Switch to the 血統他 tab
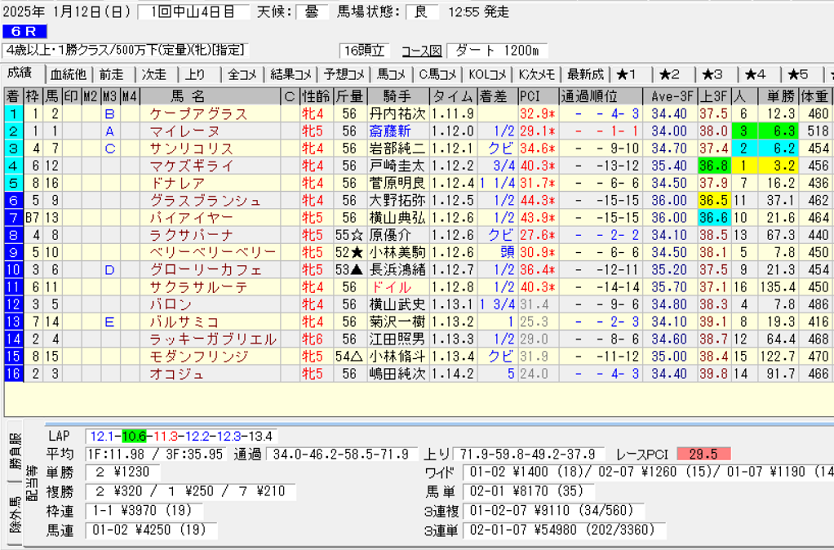 pyautogui.click(x=68, y=74)
